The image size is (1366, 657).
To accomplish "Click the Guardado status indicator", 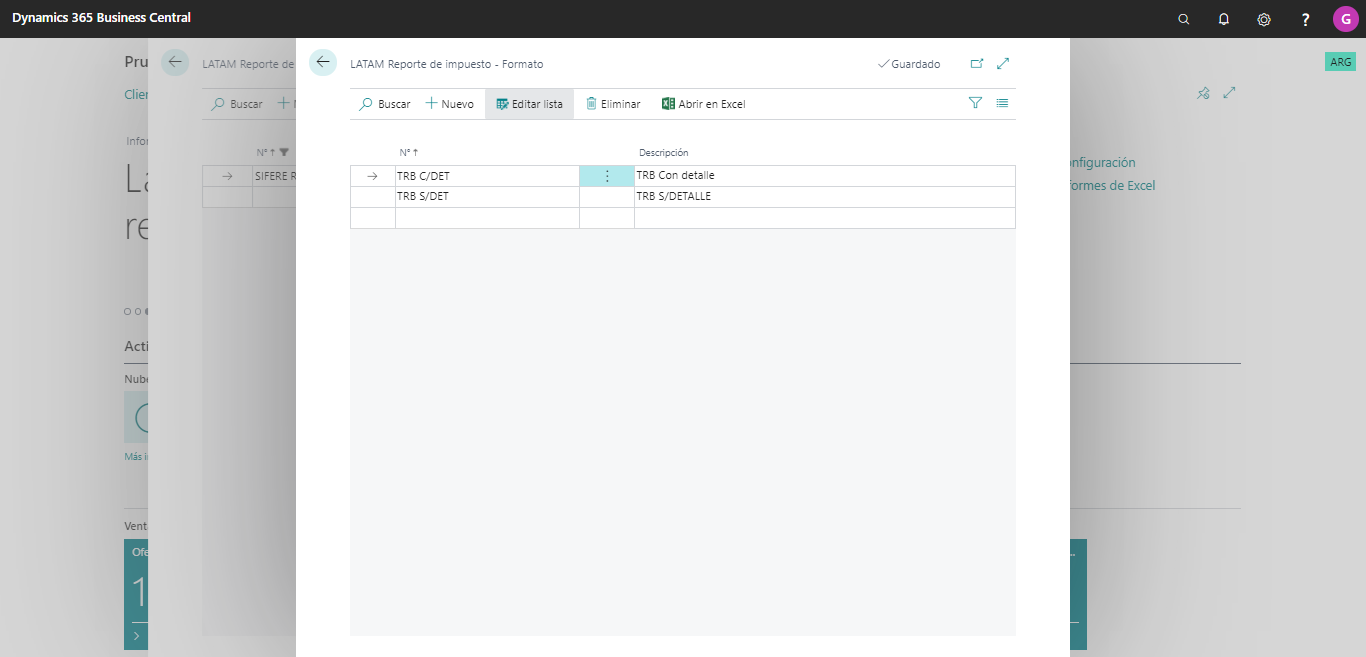I will (x=909, y=64).
